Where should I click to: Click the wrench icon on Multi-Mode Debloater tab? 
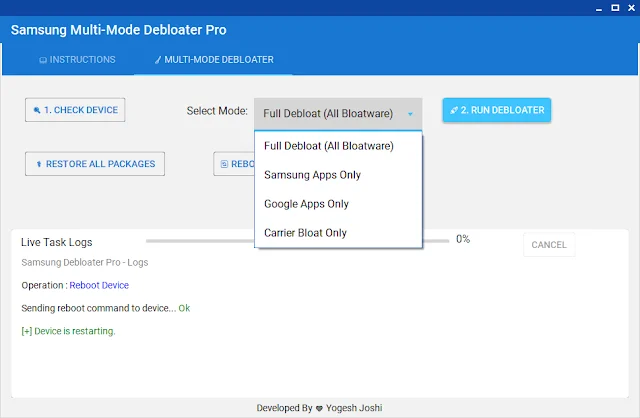pyautogui.click(x=157, y=60)
